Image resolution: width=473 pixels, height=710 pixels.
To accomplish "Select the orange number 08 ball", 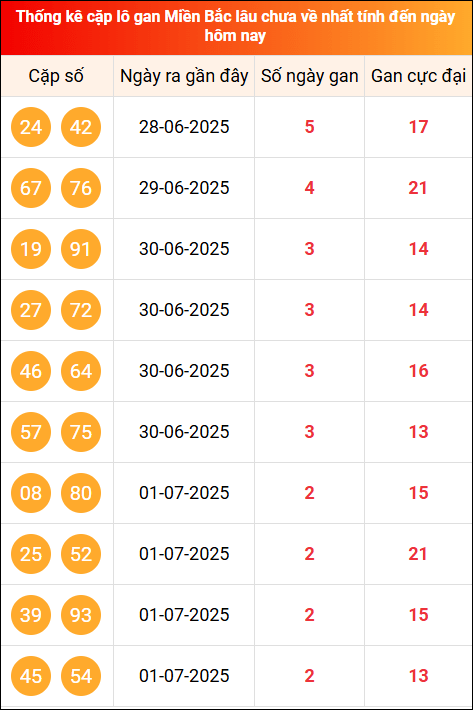I will tap(31, 493).
